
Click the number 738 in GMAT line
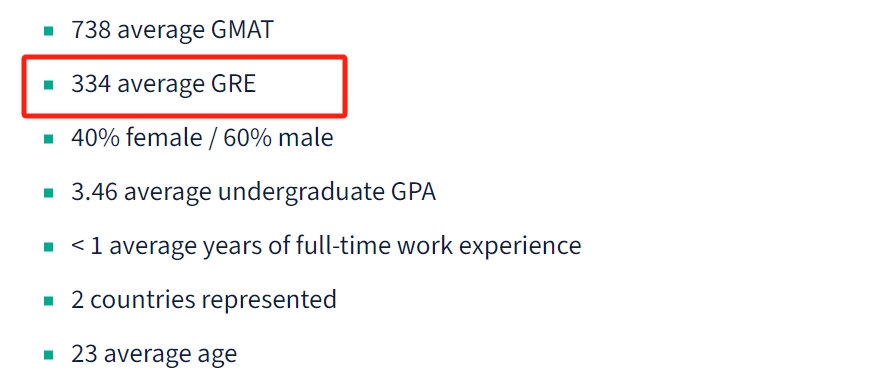[91, 30]
